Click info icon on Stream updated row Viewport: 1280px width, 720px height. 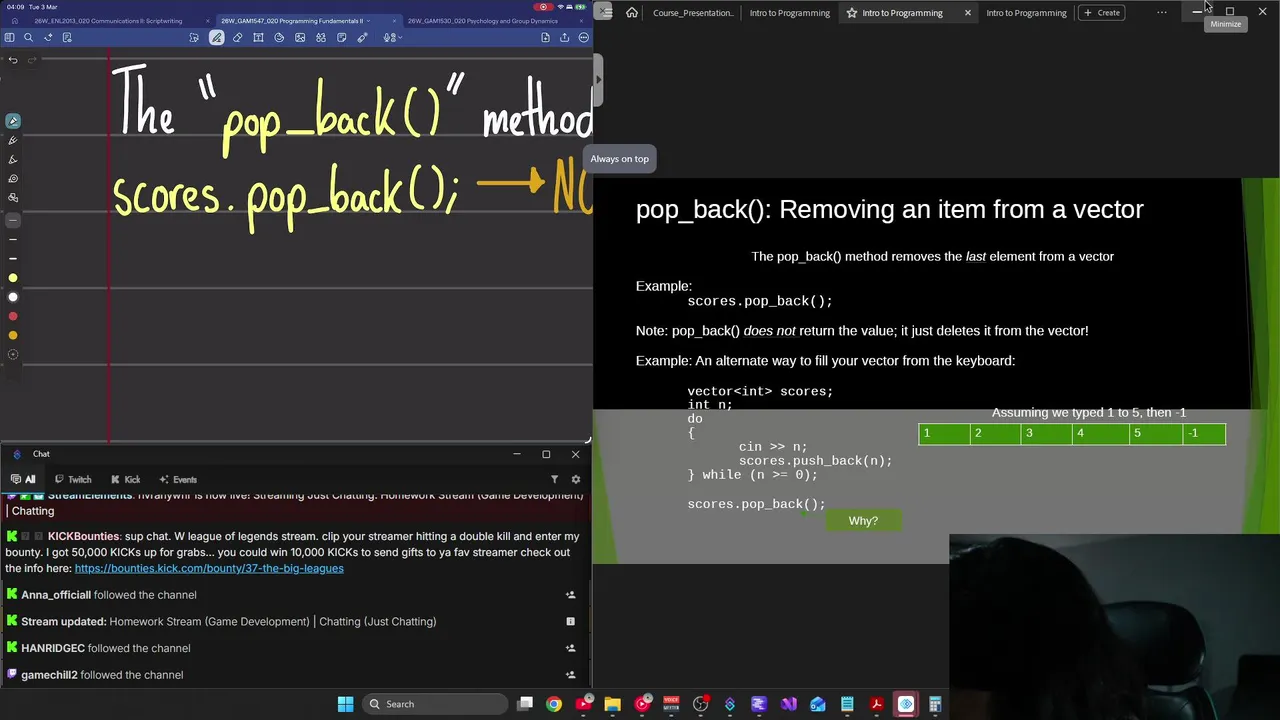571,621
